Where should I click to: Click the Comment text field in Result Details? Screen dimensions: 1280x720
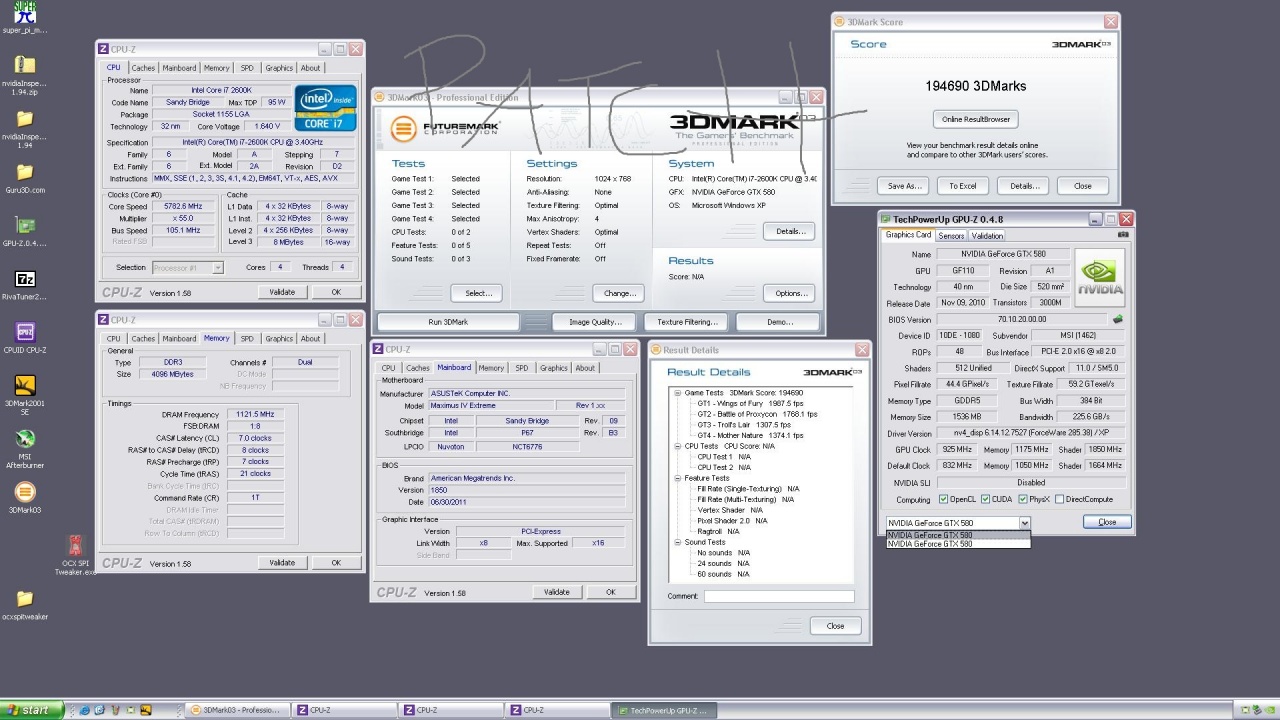point(779,596)
